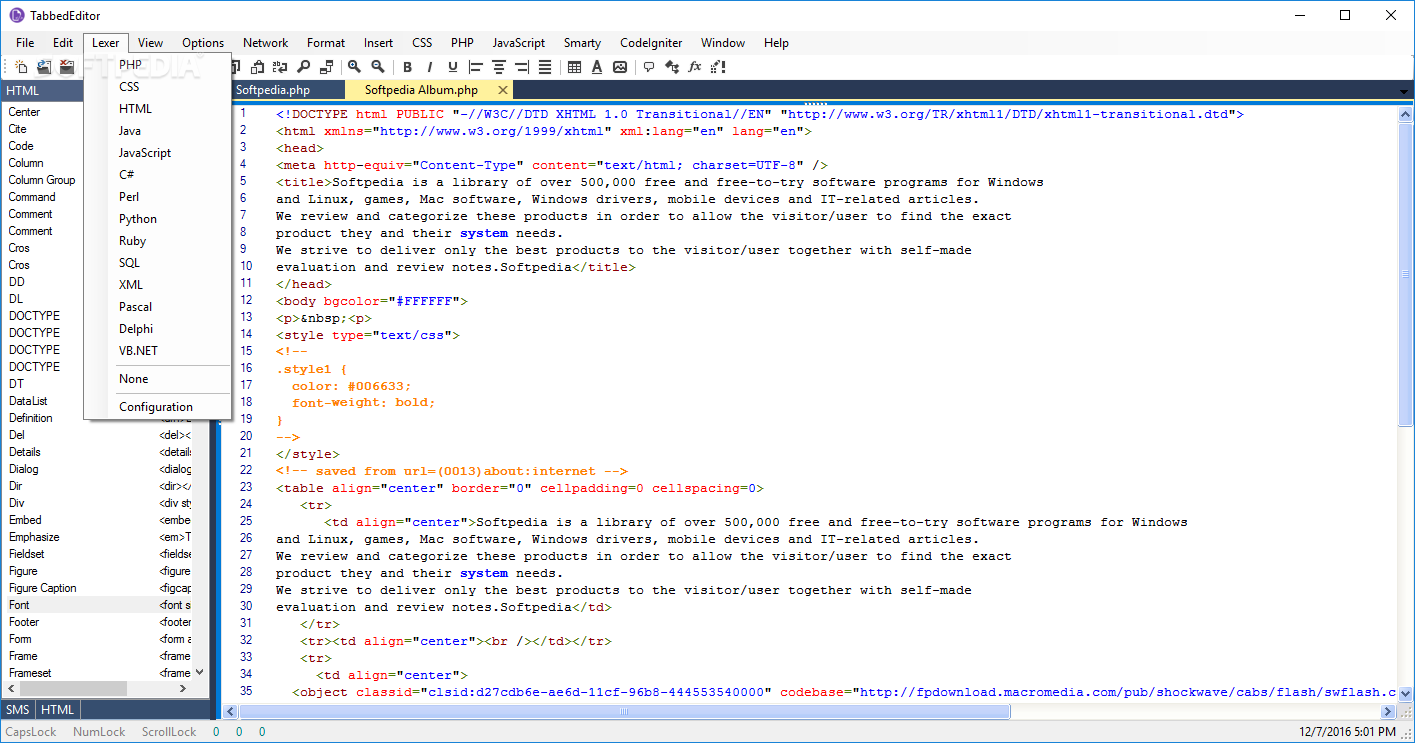
Task: Open lexer Configuration entry
Action: coord(159,407)
